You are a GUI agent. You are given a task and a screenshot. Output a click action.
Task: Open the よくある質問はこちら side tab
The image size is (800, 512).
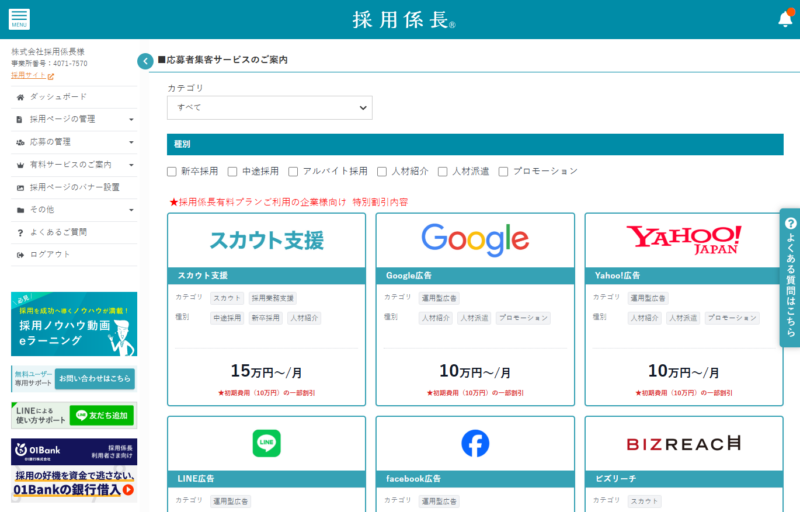[x=790, y=278]
